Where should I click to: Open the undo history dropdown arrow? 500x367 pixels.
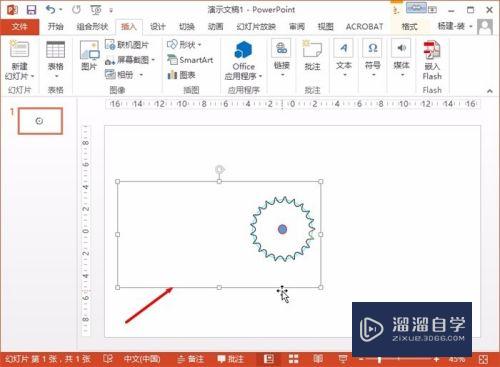pos(61,10)
